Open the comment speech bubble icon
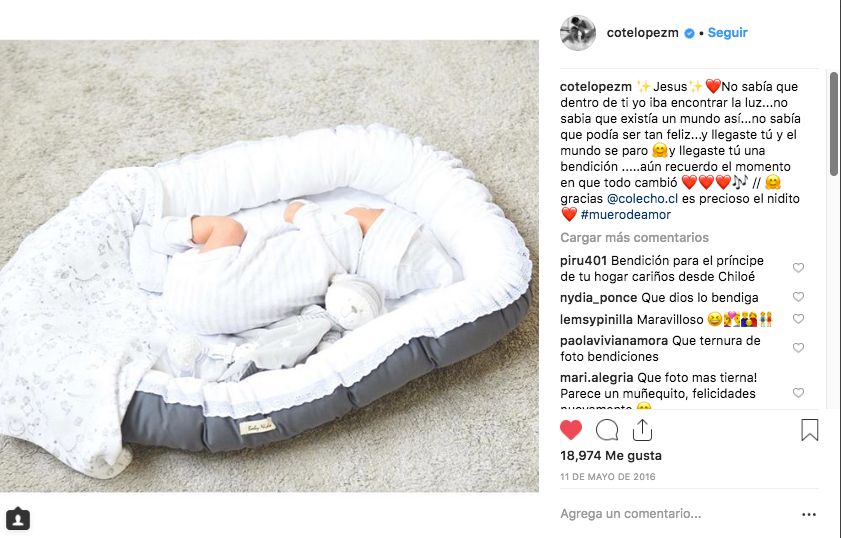Image resolution: width=841 pixels, height=538 pixels. coord(607,430)
